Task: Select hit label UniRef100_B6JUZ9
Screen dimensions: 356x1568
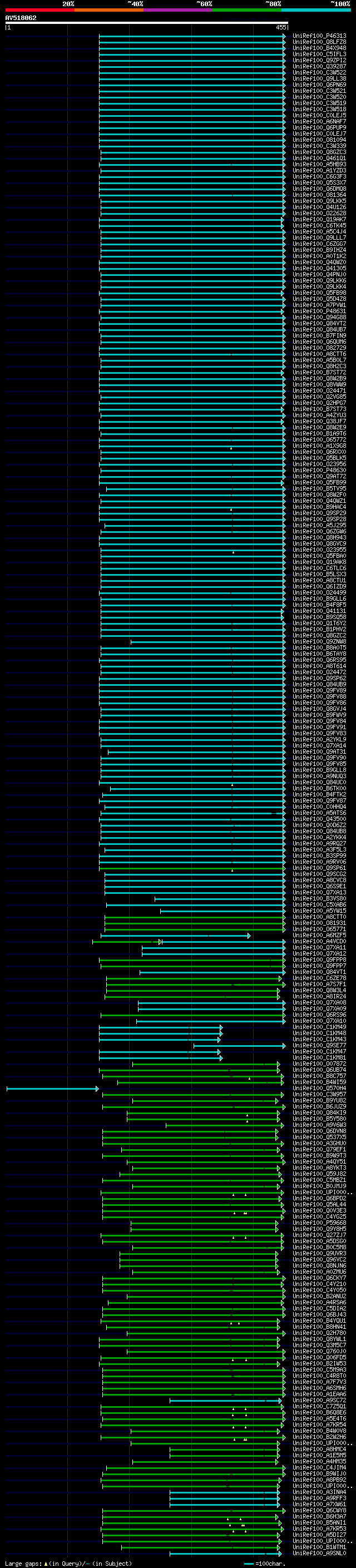Action: tap(319, 1106)
